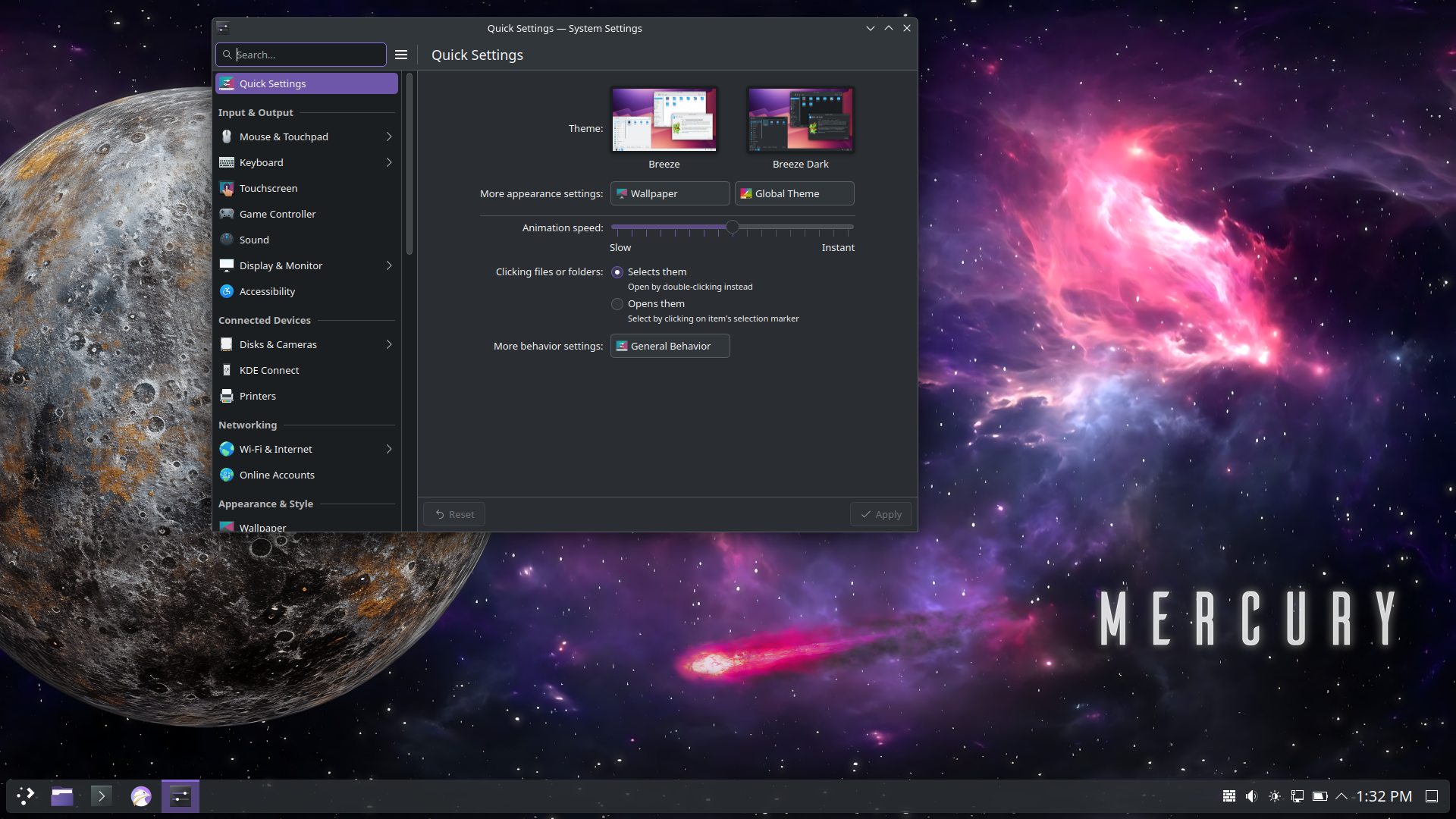Click the Reset button
The image size is (1456, 819).
[x=454, y=514]
